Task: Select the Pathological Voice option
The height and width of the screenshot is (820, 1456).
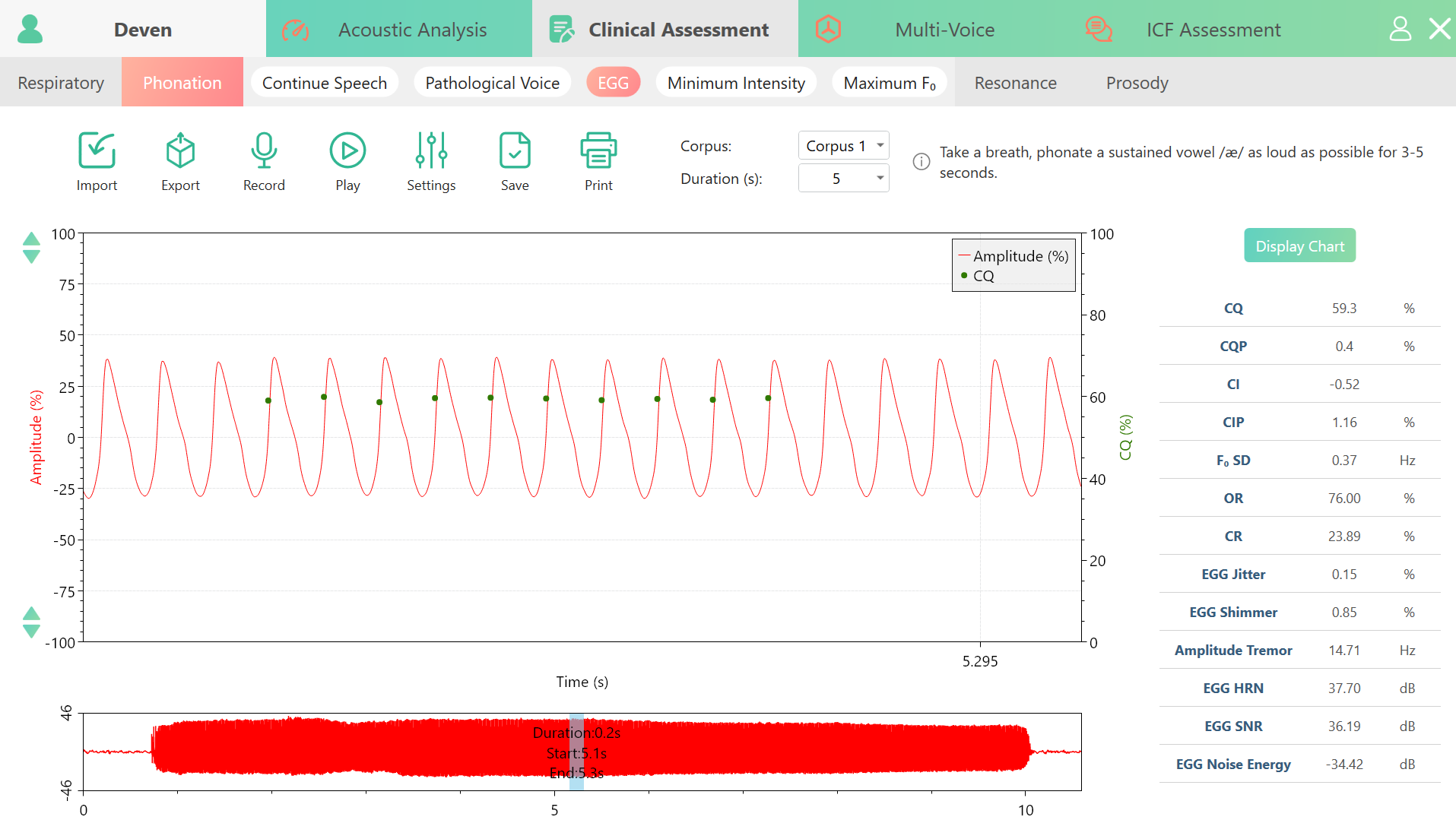Action: point(492,82)
